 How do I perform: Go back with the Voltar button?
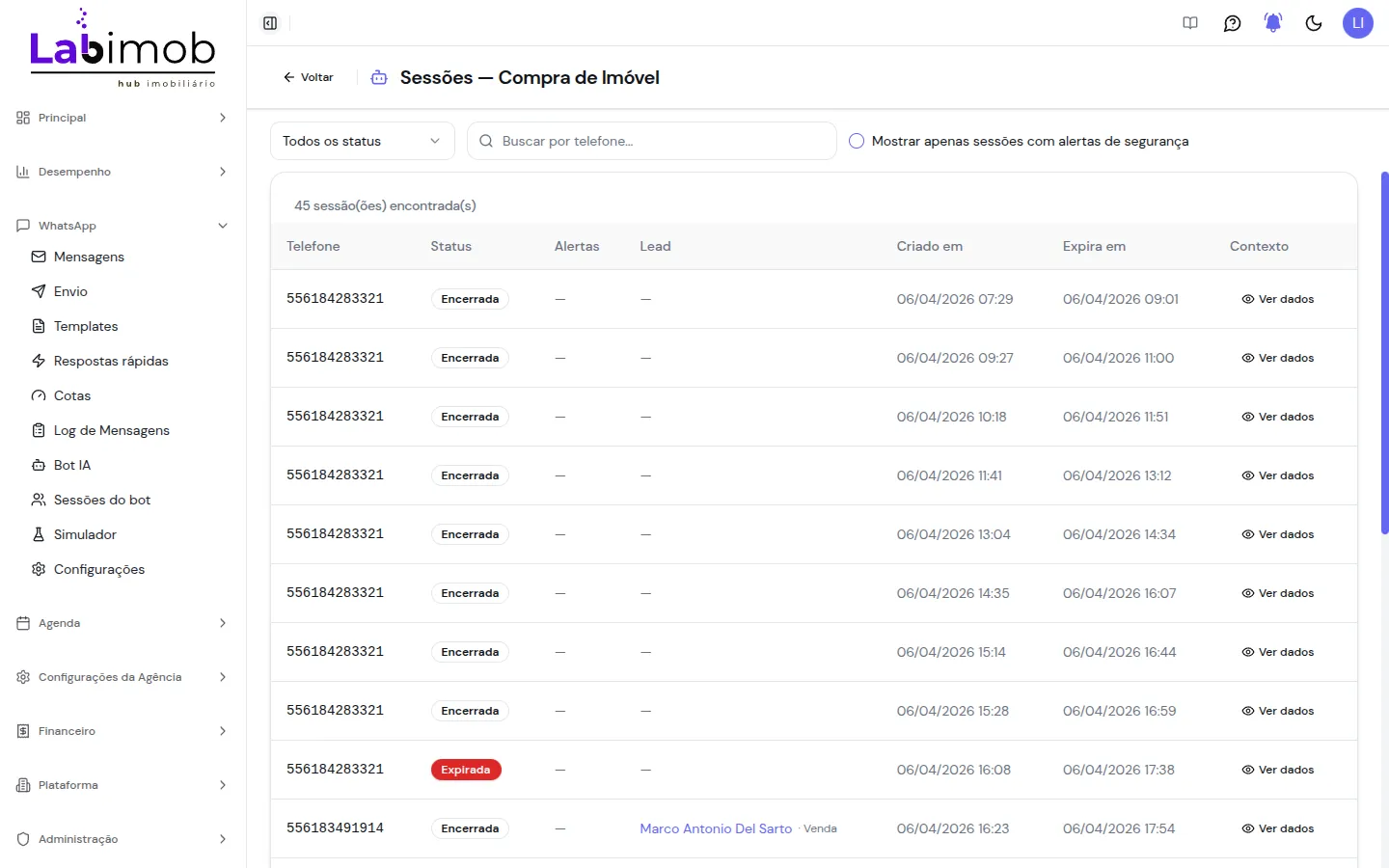point(308,77)
